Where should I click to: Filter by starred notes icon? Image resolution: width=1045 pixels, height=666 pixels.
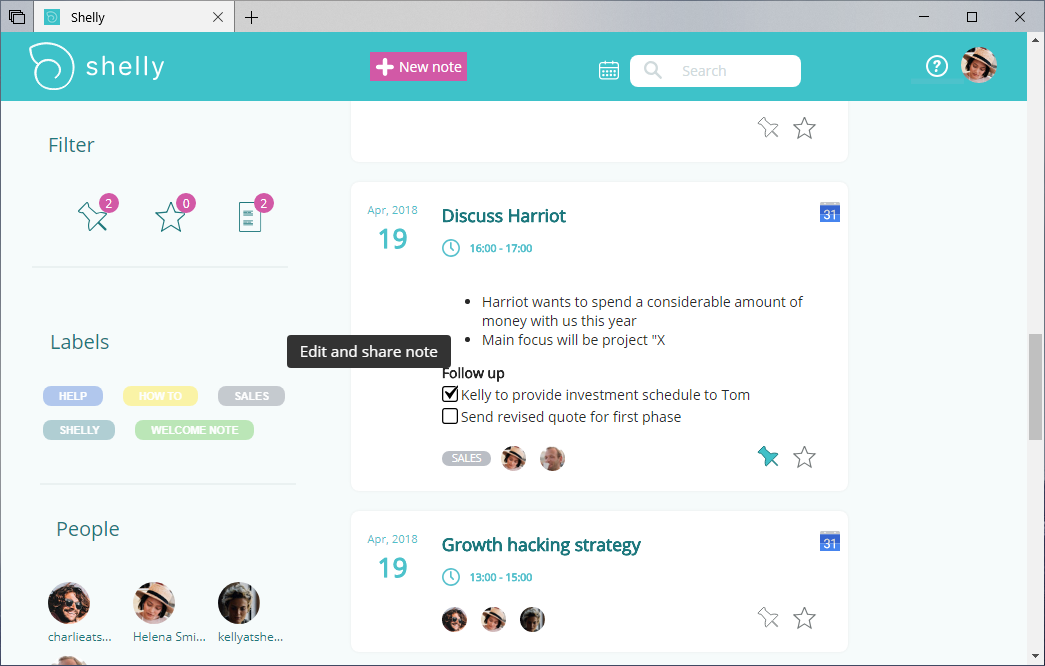coord(170,216)
